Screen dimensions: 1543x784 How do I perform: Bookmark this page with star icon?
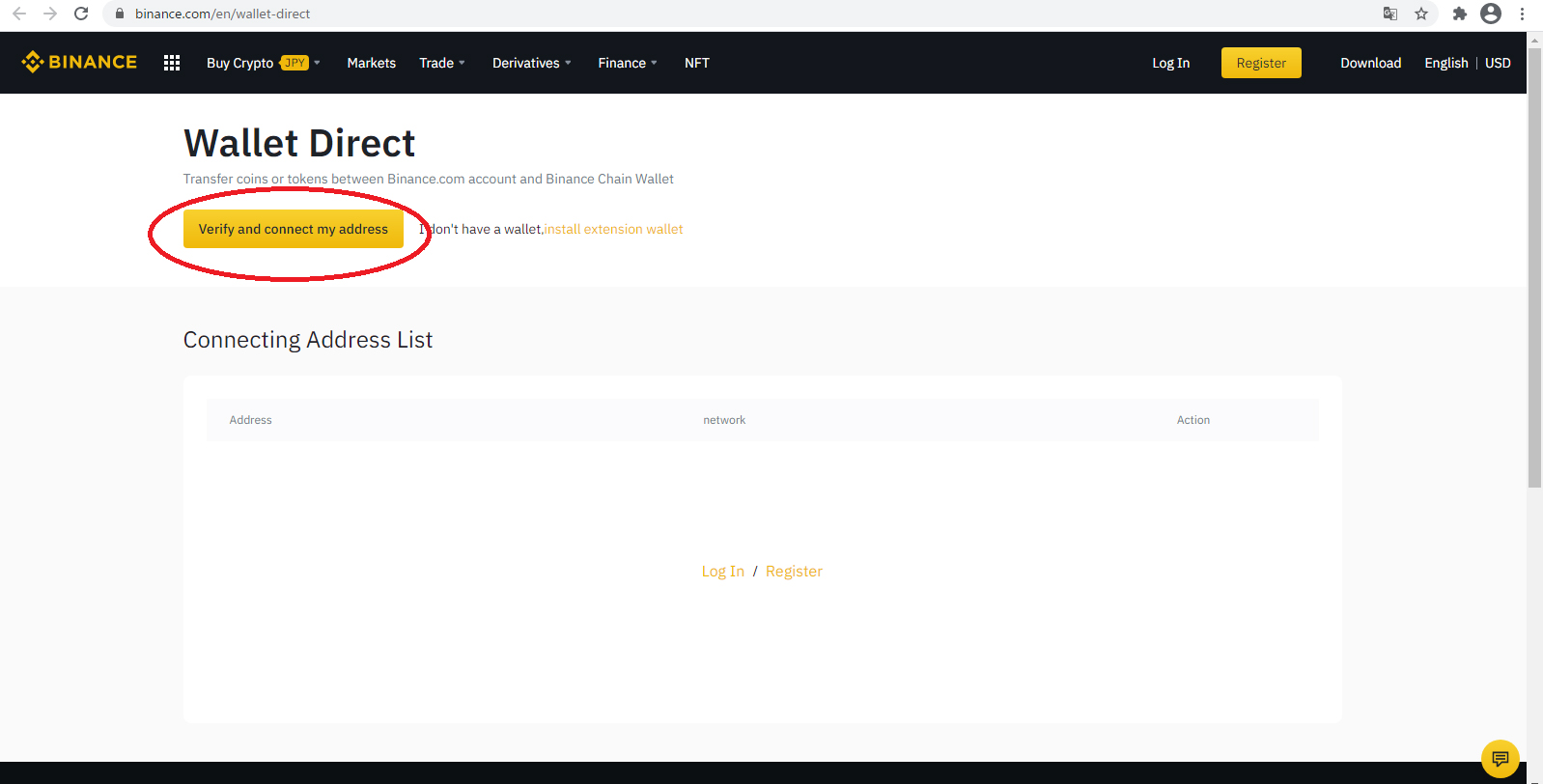[1421, 14]
